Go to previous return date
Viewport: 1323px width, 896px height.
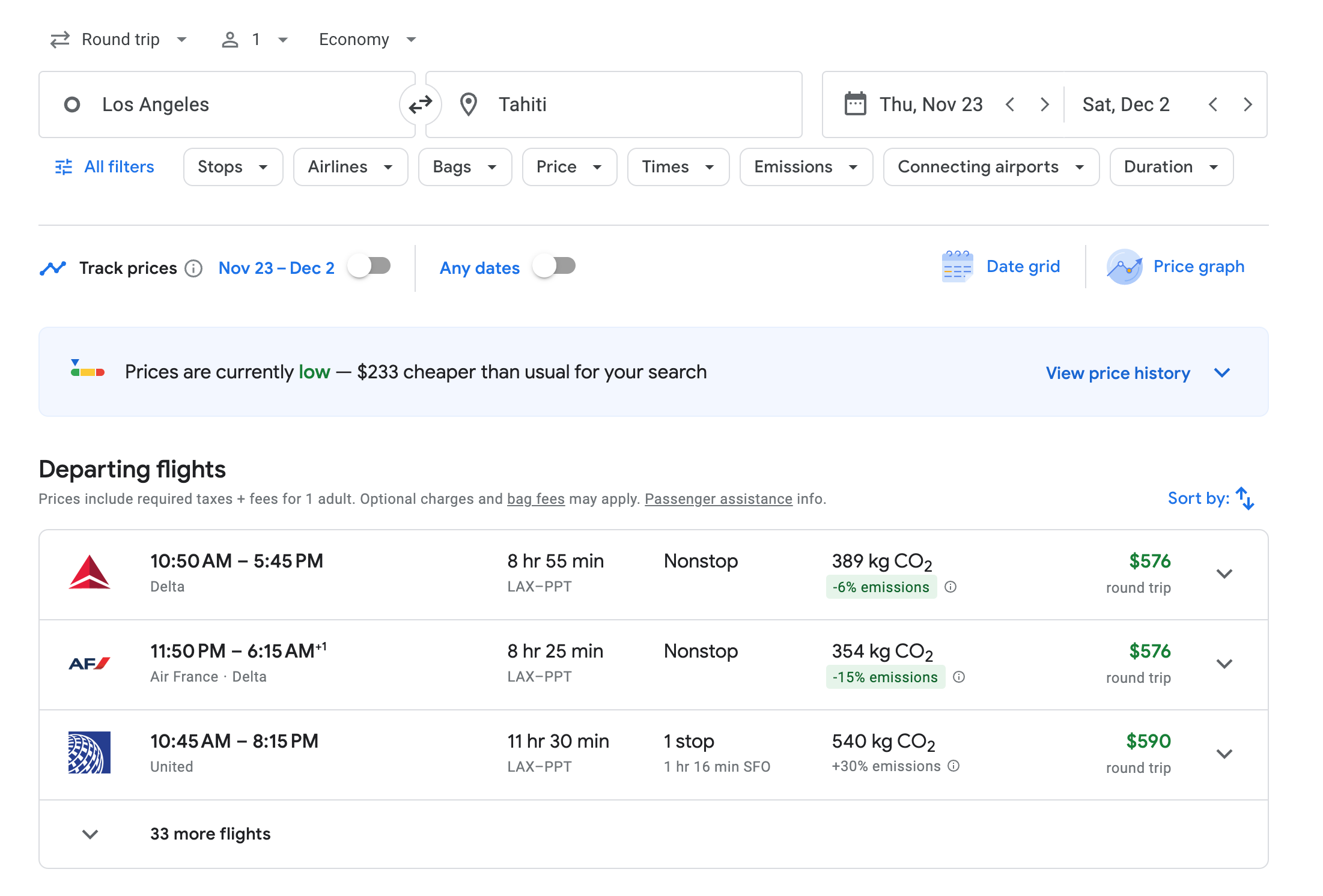(1213, 104)
